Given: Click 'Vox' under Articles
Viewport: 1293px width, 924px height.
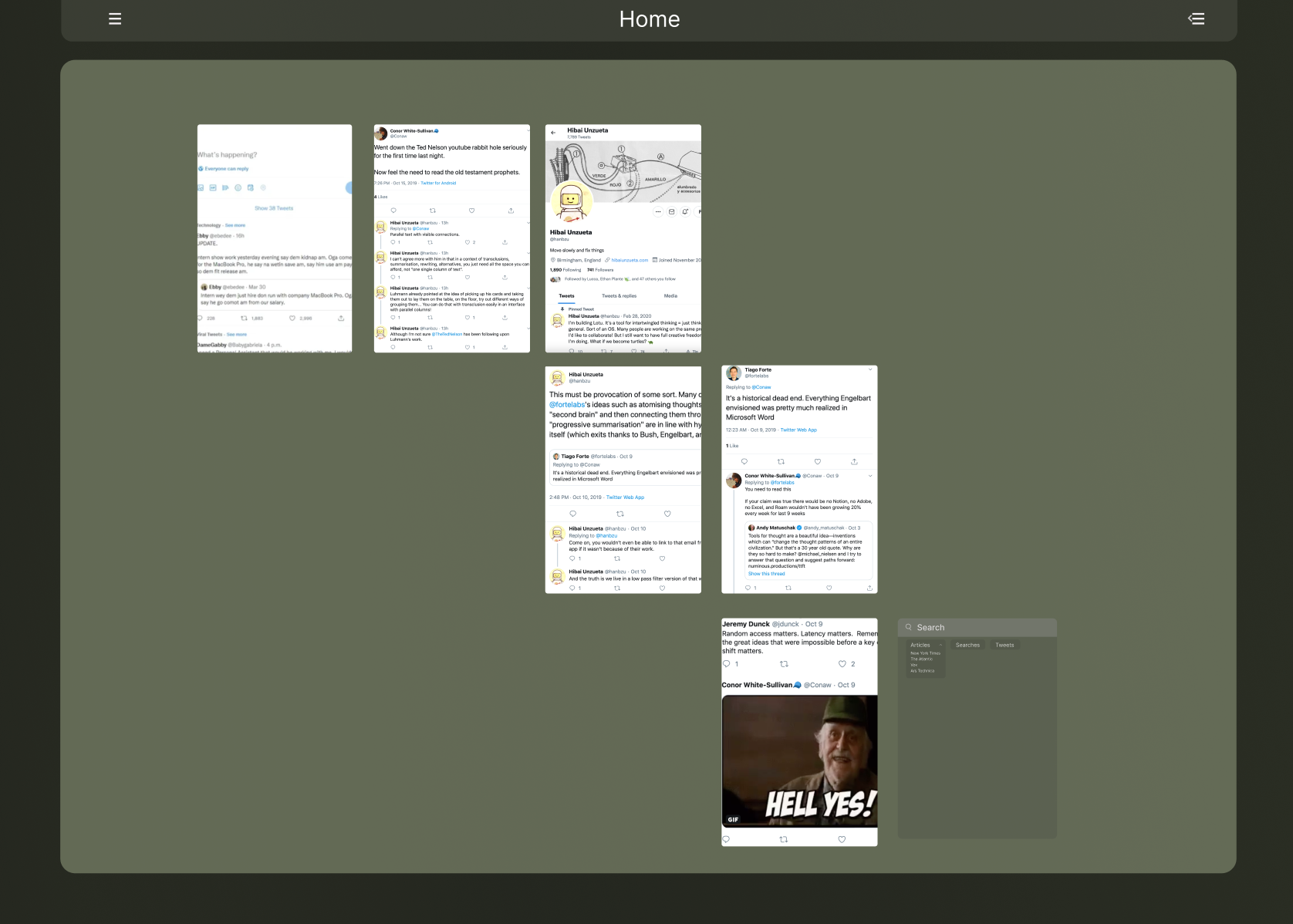Looking at the screenshot, I should click(x=913, y=665).
